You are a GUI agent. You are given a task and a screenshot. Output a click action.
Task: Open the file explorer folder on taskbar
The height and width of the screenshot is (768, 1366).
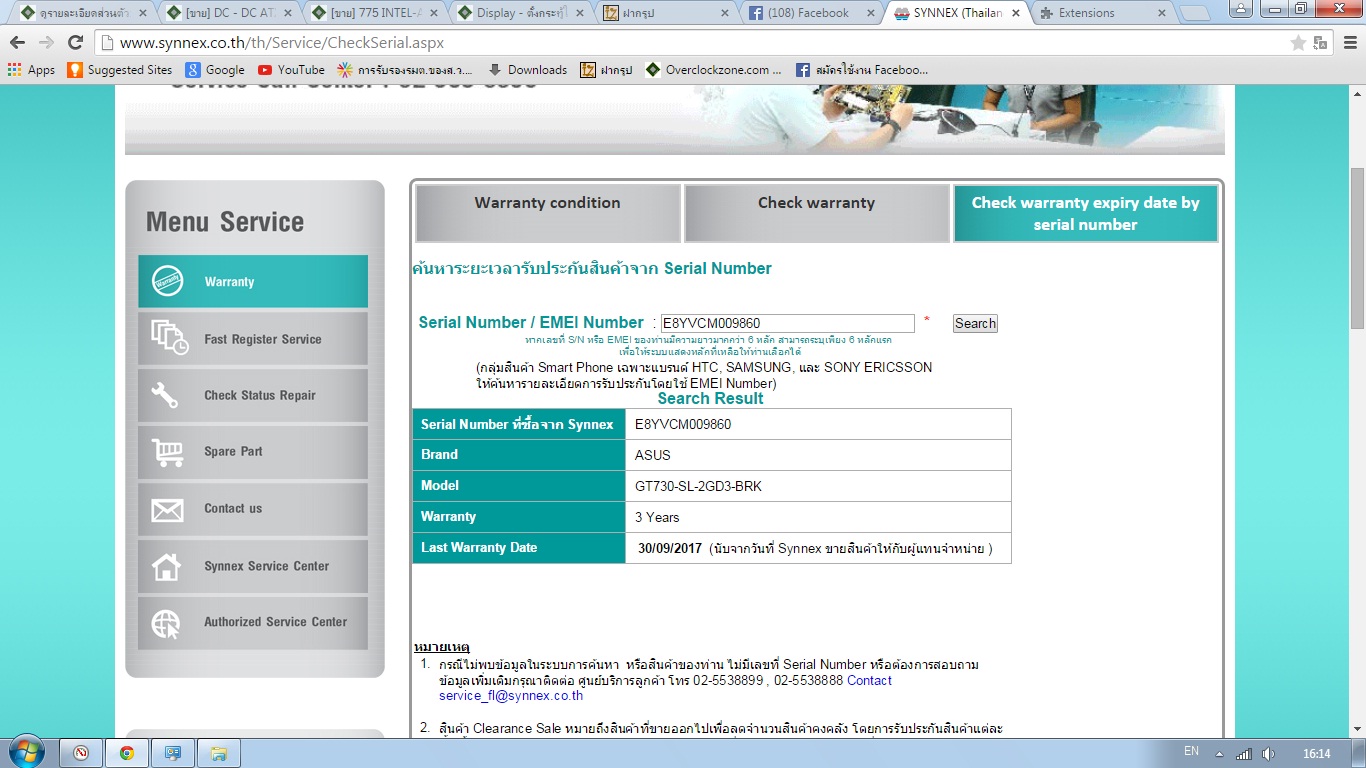(x=219, y=753)
